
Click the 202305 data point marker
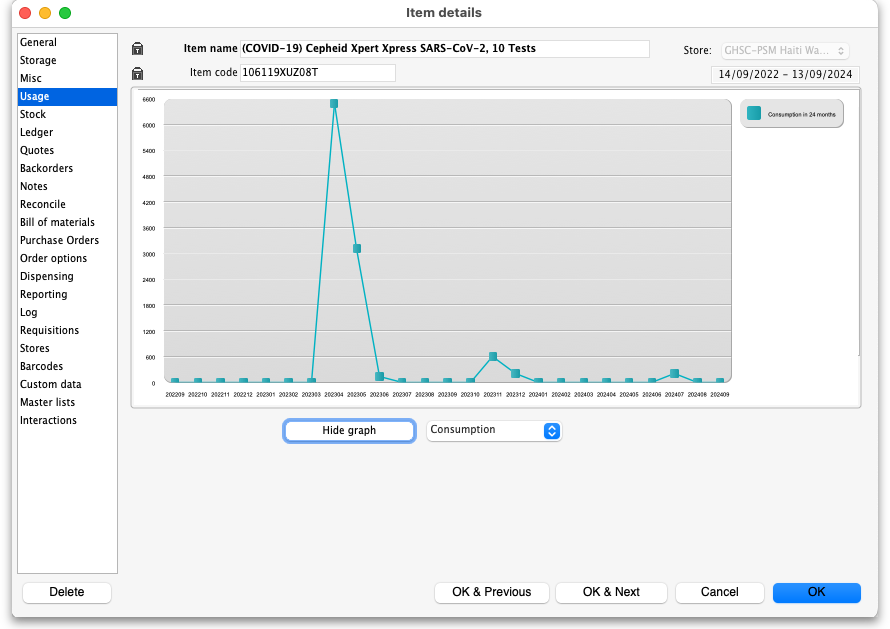click(357, 248)
